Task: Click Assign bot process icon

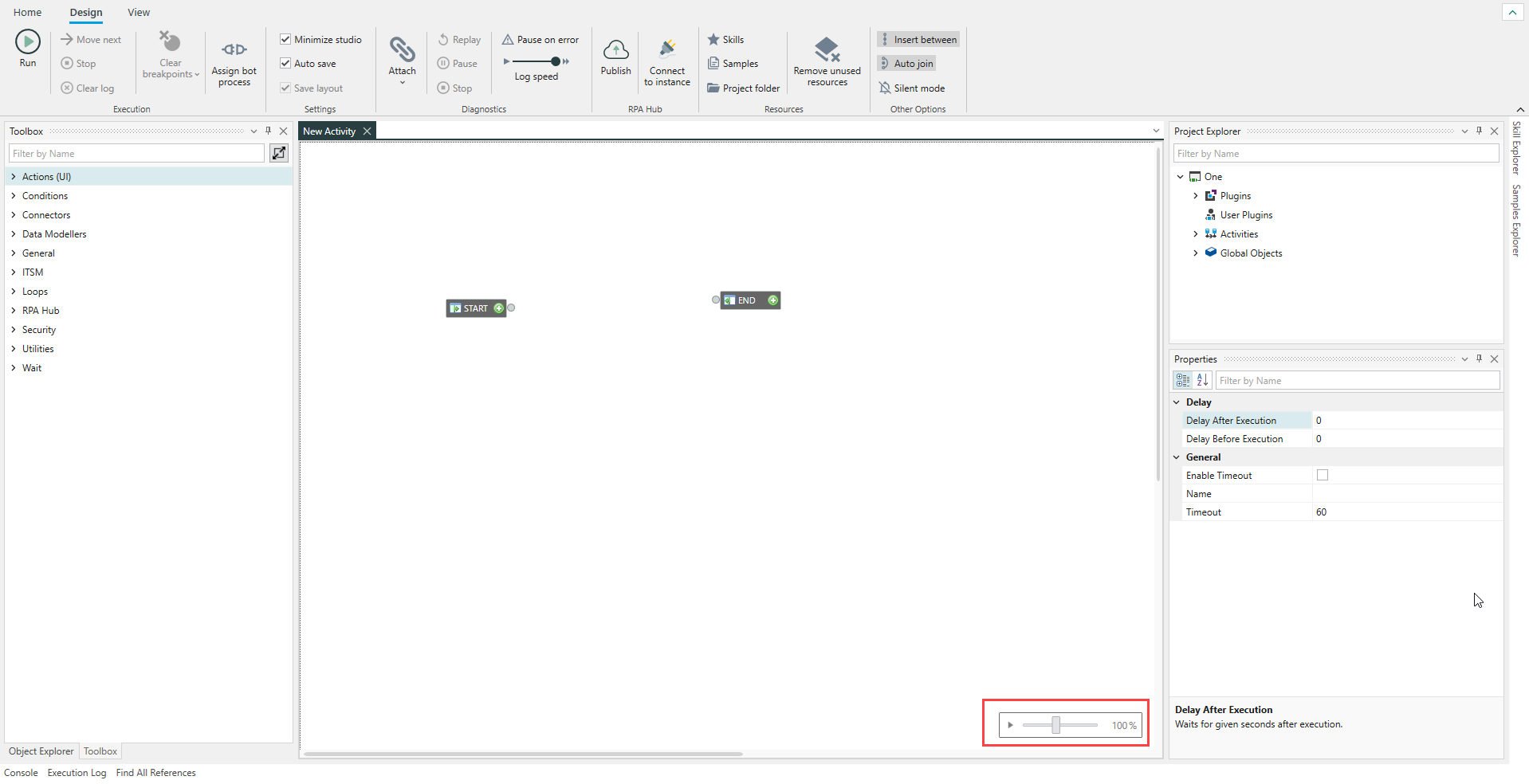Action: (234, 49)
